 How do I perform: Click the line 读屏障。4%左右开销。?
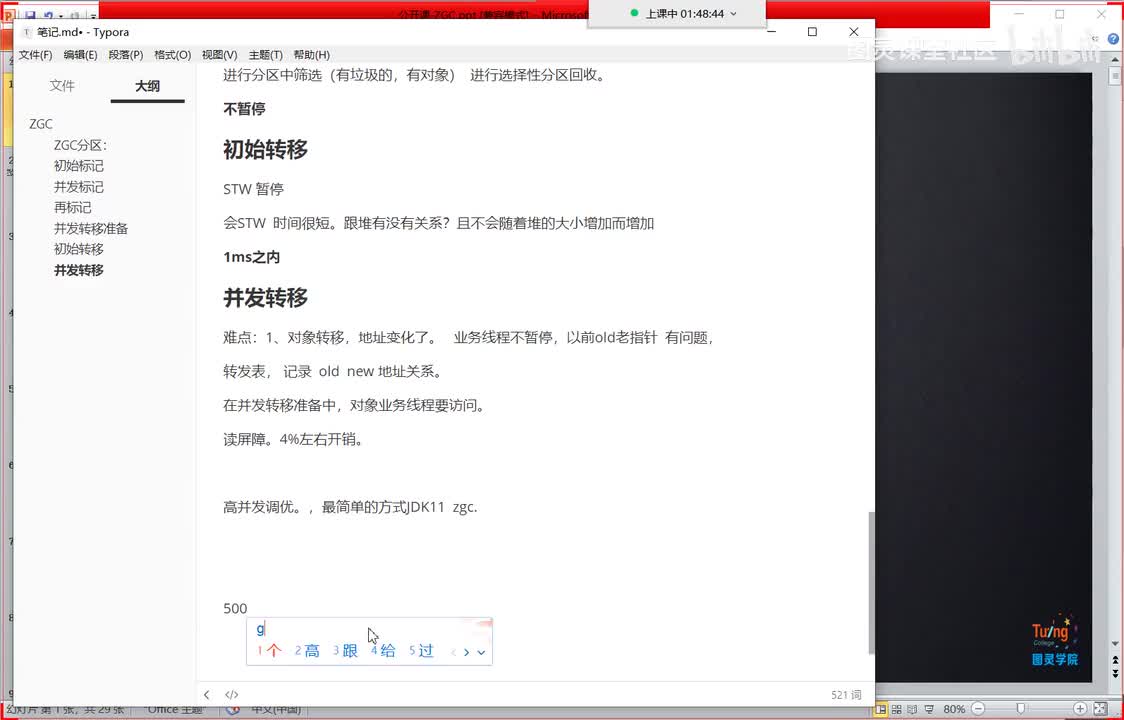coord(293,439)
